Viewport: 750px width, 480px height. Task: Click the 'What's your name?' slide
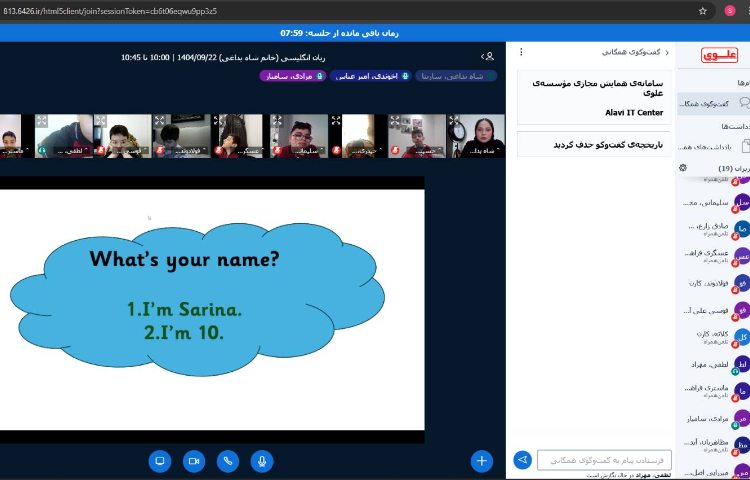[x=212, y=310]
